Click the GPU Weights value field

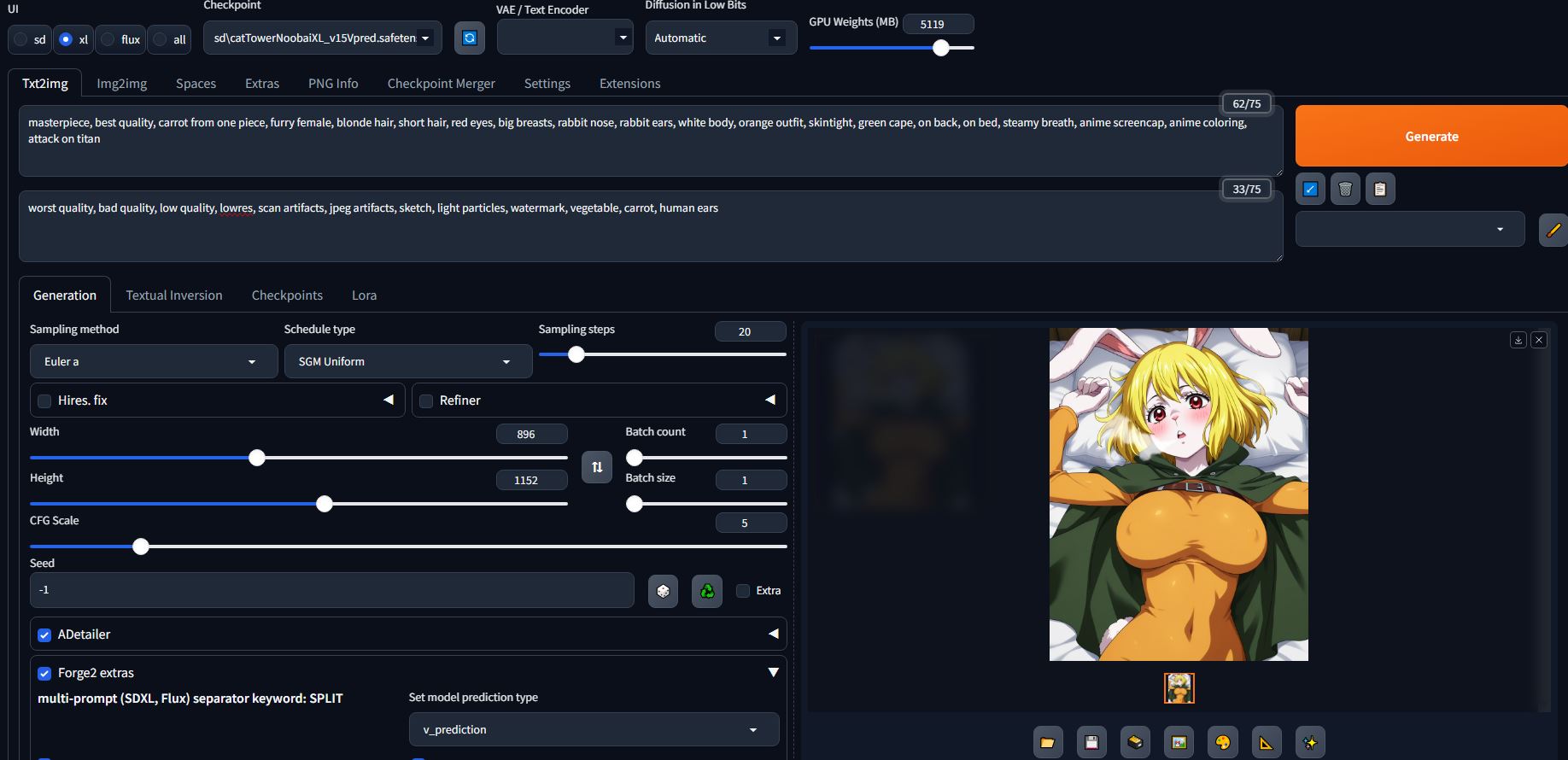[x=938, y=24]
